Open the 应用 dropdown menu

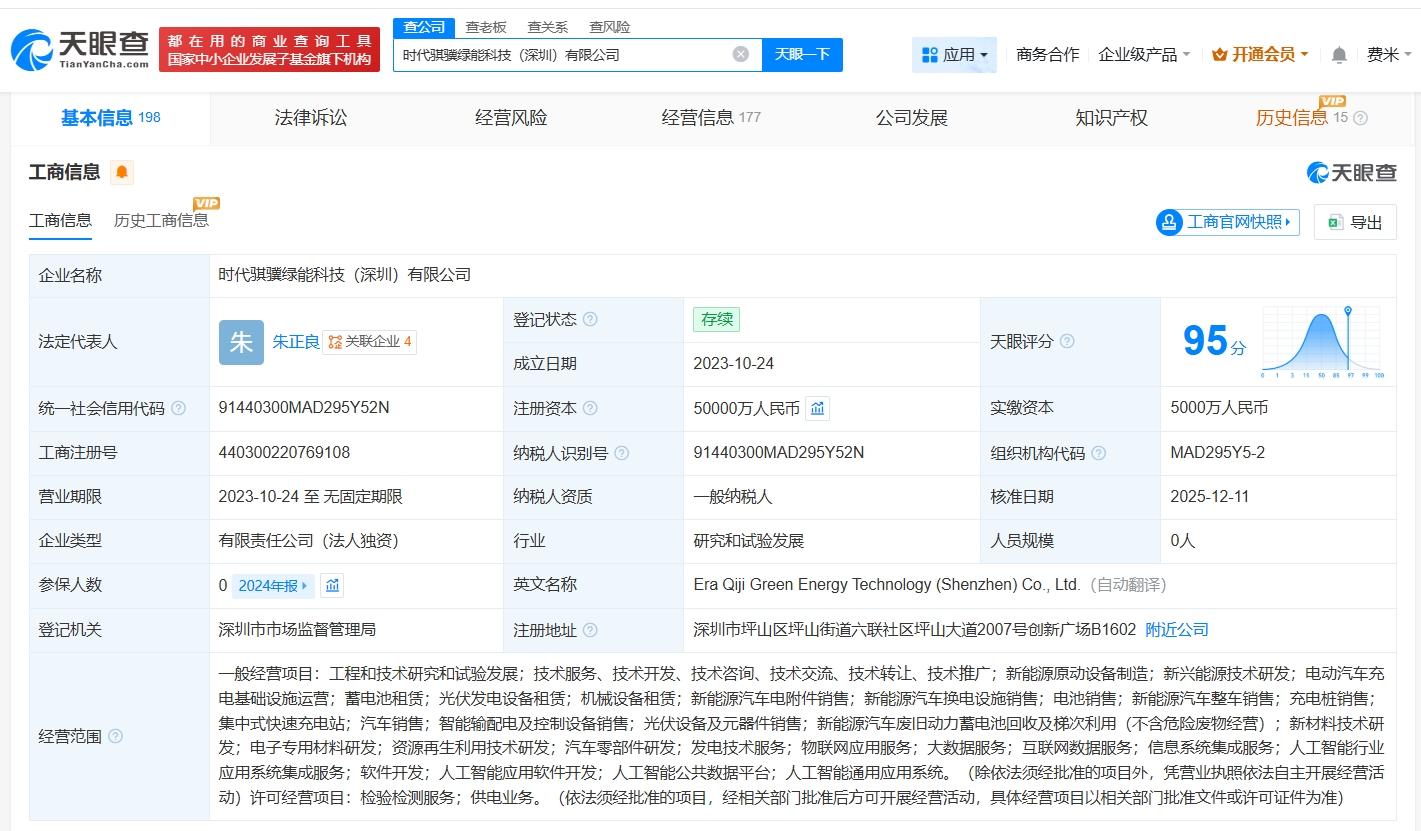click(954, 55)
